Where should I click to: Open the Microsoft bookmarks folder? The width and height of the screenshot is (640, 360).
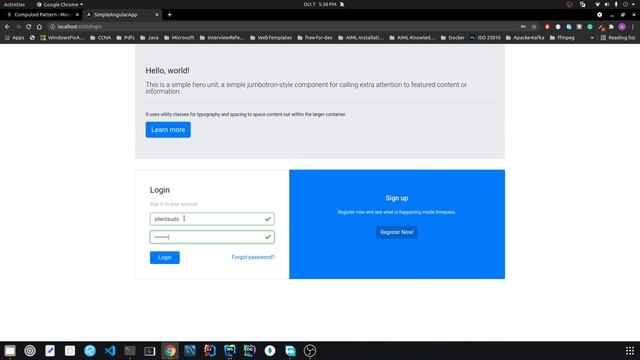pyautogui.click(x=179, y=38)
